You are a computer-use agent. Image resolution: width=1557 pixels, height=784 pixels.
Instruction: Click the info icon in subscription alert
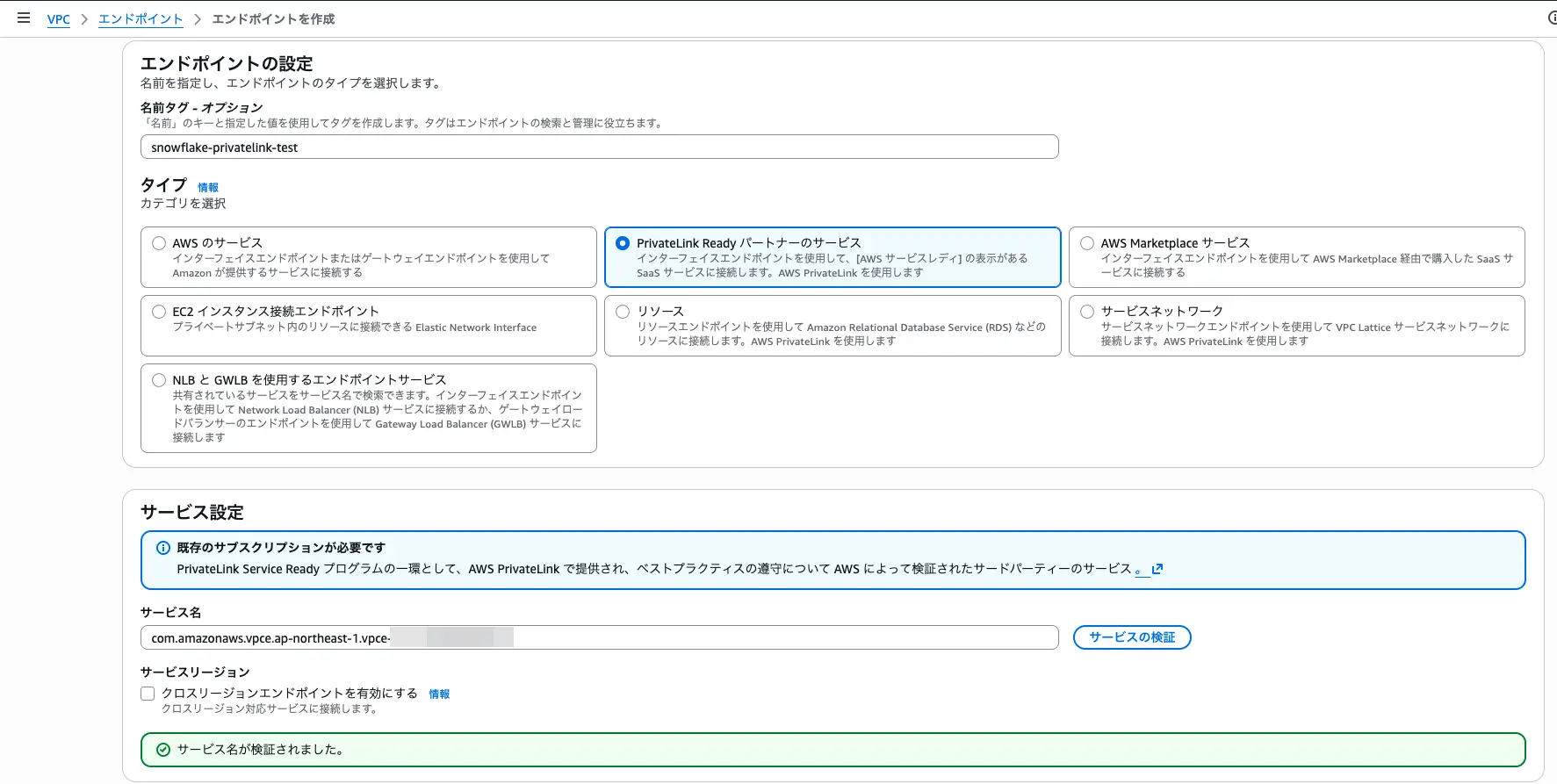click(163, 548)
